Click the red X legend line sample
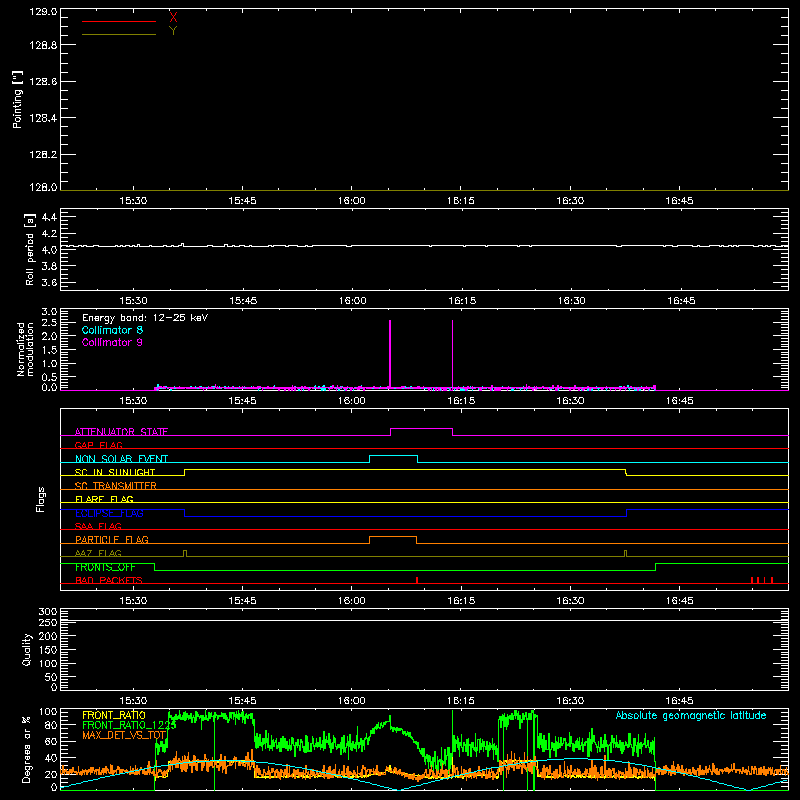The image size is (800, 800). point(119,21)
